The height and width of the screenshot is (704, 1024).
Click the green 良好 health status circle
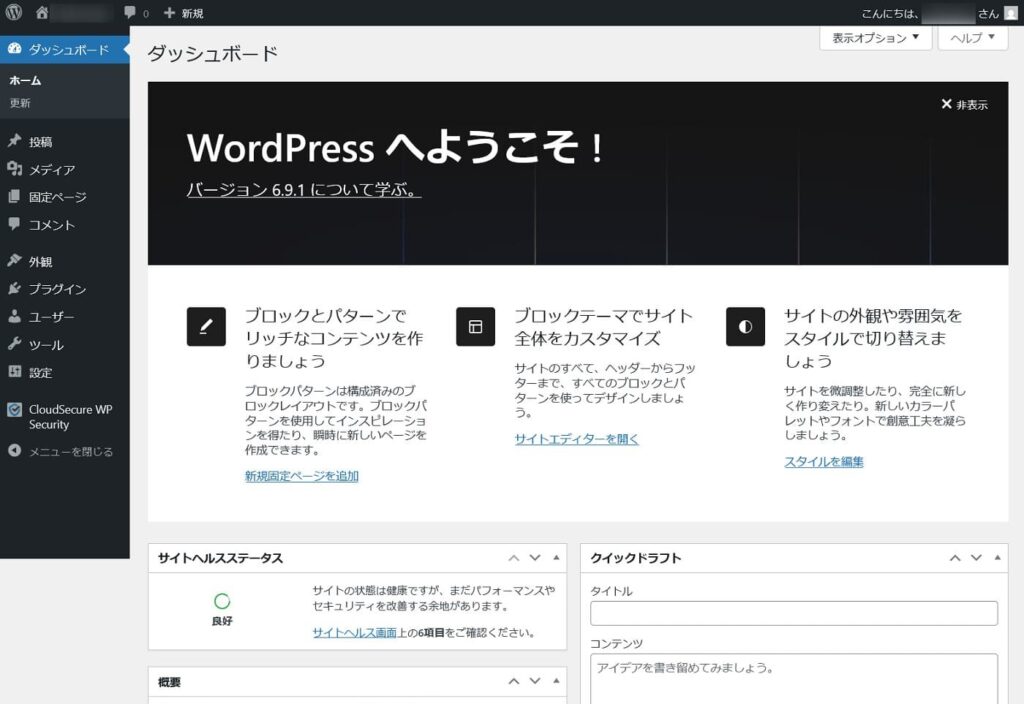(x=222, y=601)
